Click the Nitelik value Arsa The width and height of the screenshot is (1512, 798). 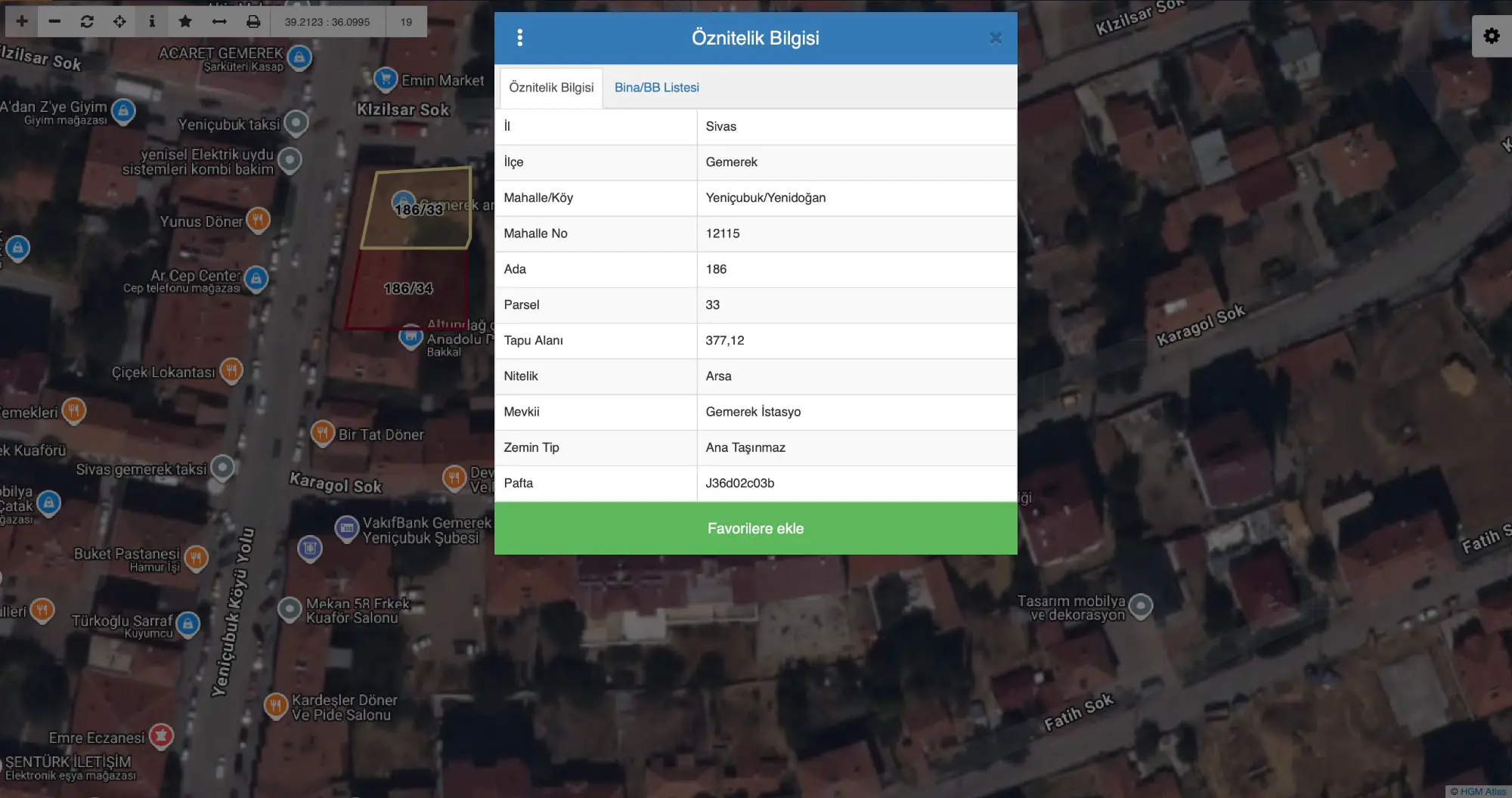(x=718, y=376)
